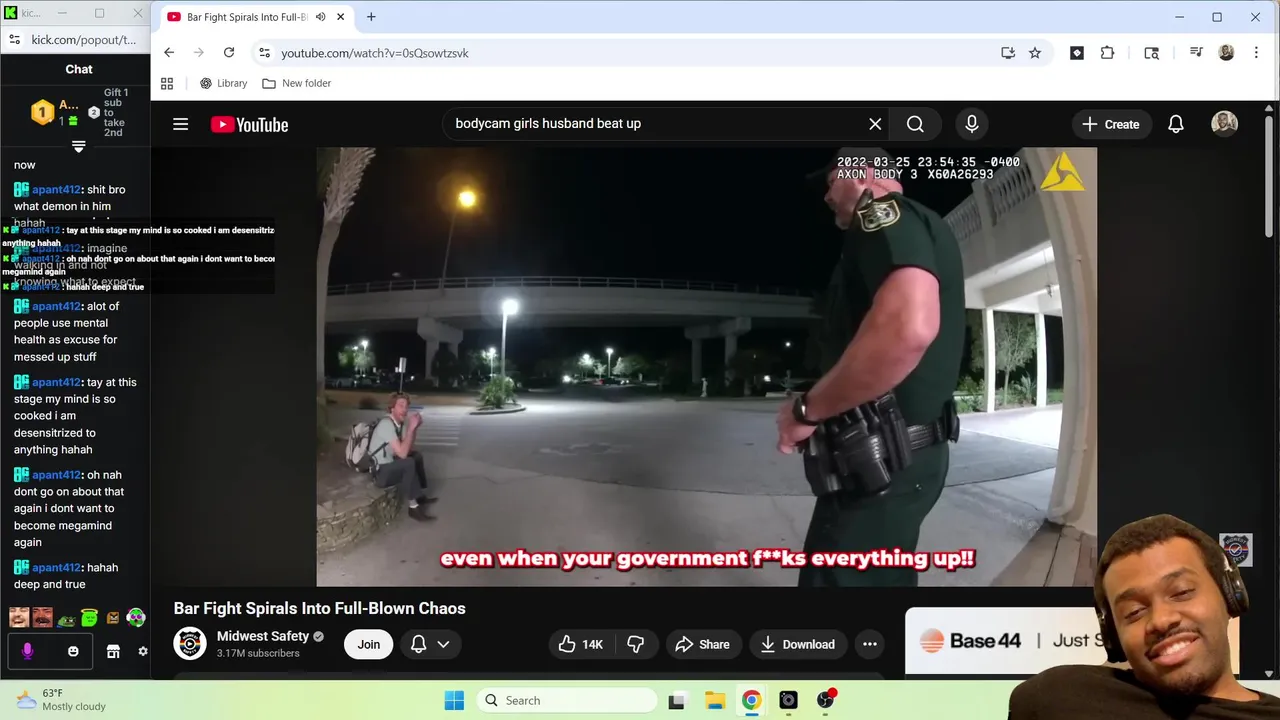Start voice search with the microphone icon
This screenshot has width=1280, height=720.
(971, 124)
